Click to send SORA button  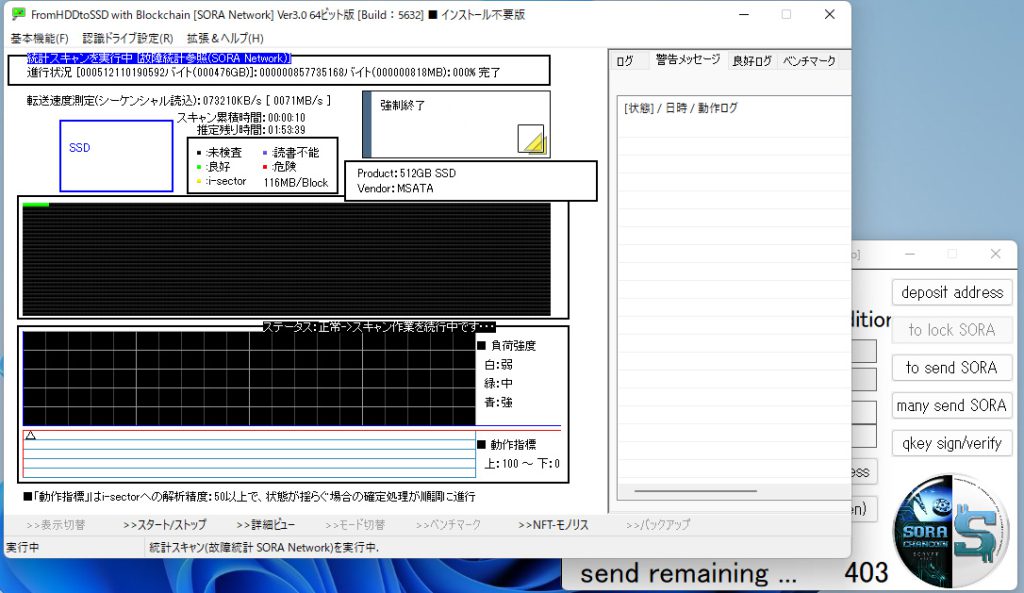pos(952,368)
